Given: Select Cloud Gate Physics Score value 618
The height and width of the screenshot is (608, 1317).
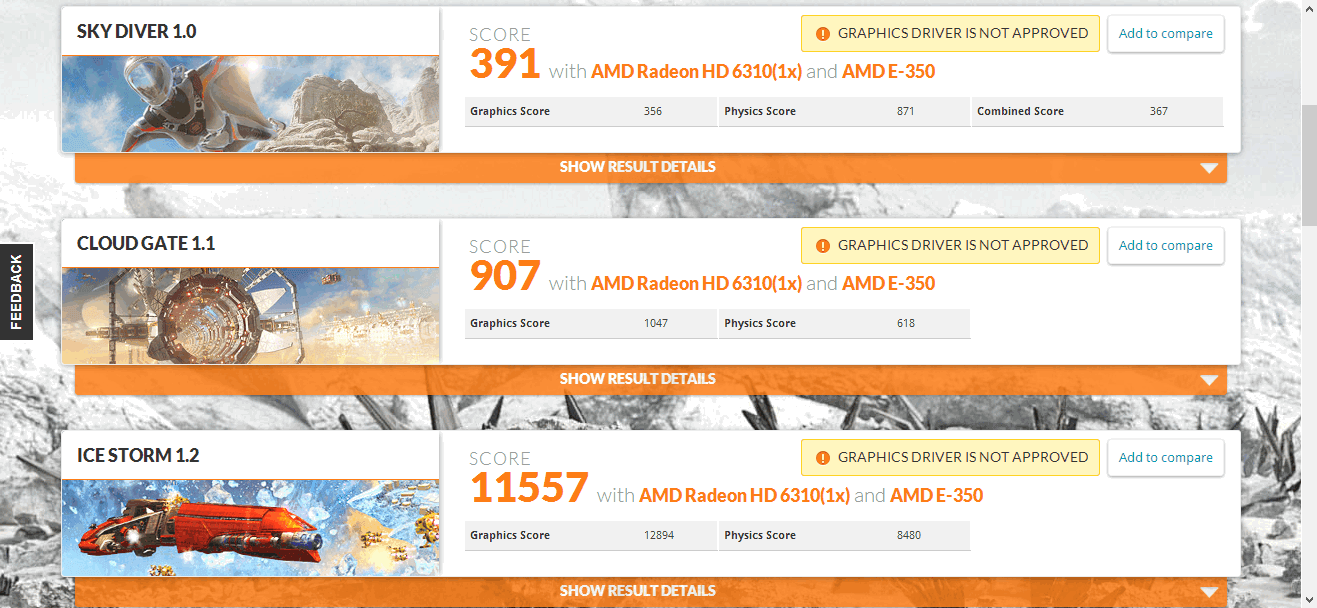Looking at the screenshot, I should point(906,324).
